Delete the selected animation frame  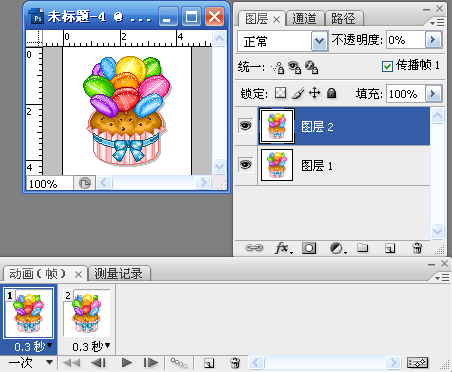pyautogui.click(x=235, y=363)
